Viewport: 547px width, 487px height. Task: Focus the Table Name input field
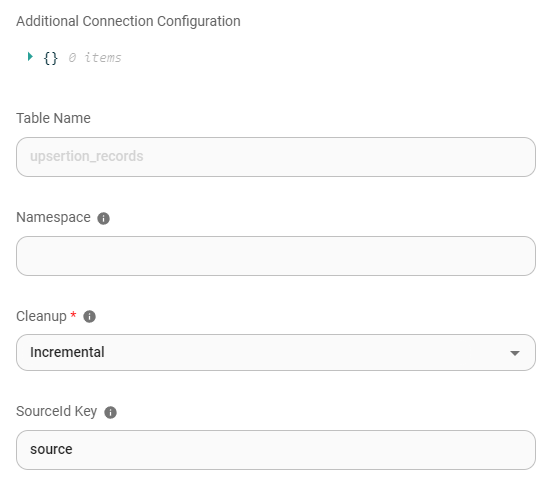tap(276, 157)
